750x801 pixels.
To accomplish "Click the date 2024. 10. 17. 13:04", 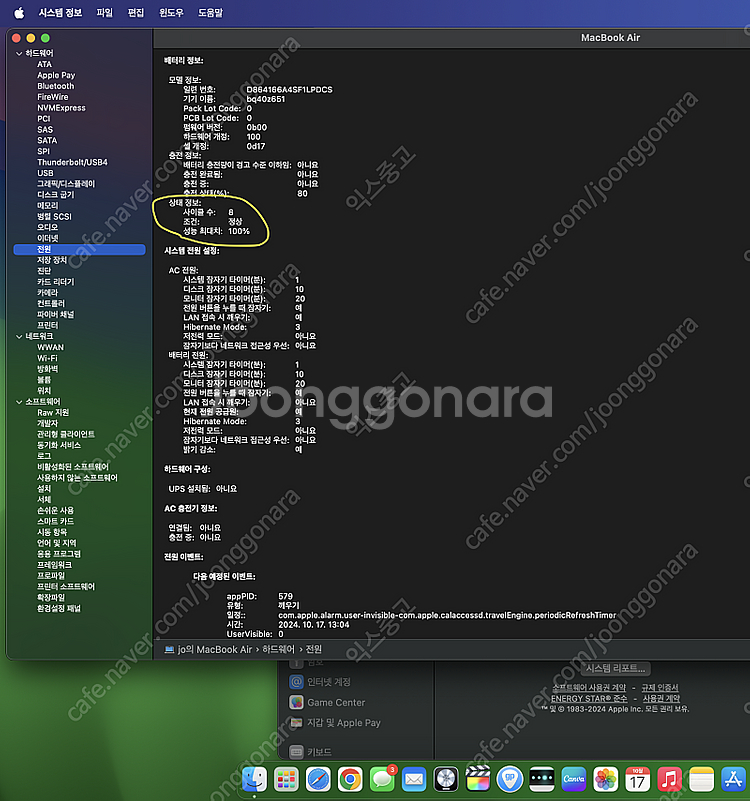I will 314,624.
